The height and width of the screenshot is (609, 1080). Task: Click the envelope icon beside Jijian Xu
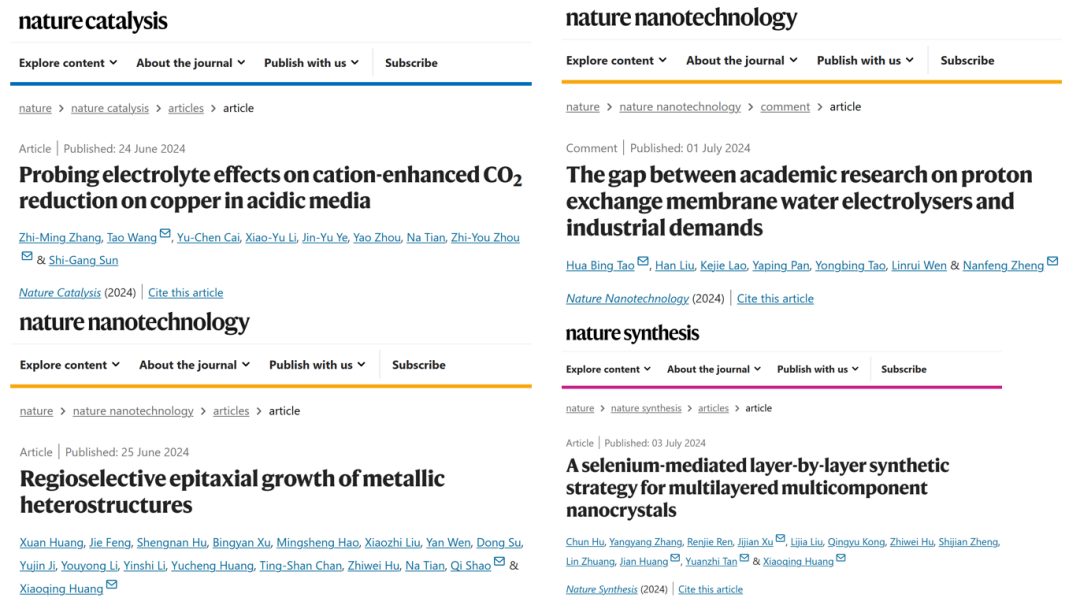[x=780, y=539]
